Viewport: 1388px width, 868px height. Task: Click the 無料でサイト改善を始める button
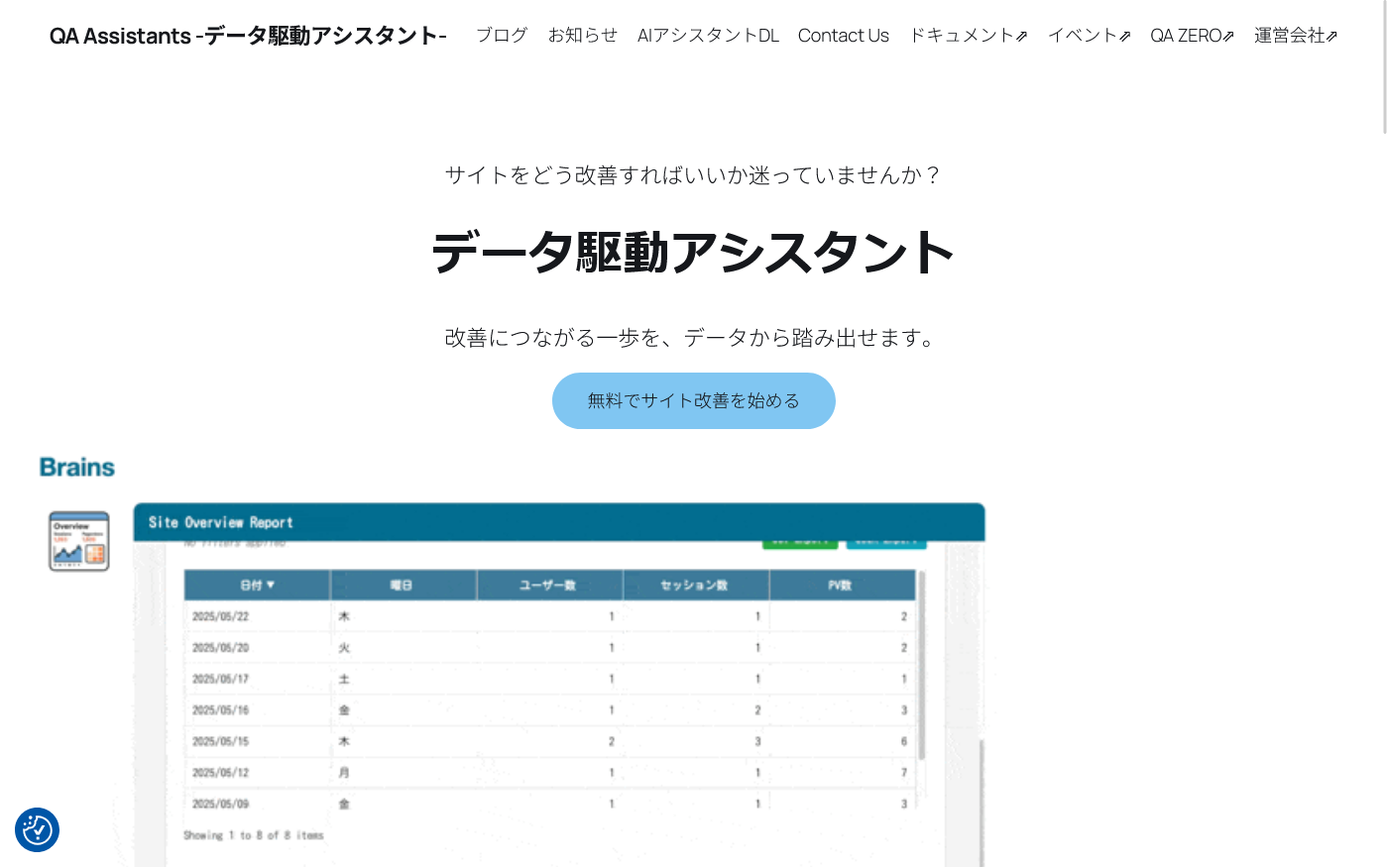693,401
